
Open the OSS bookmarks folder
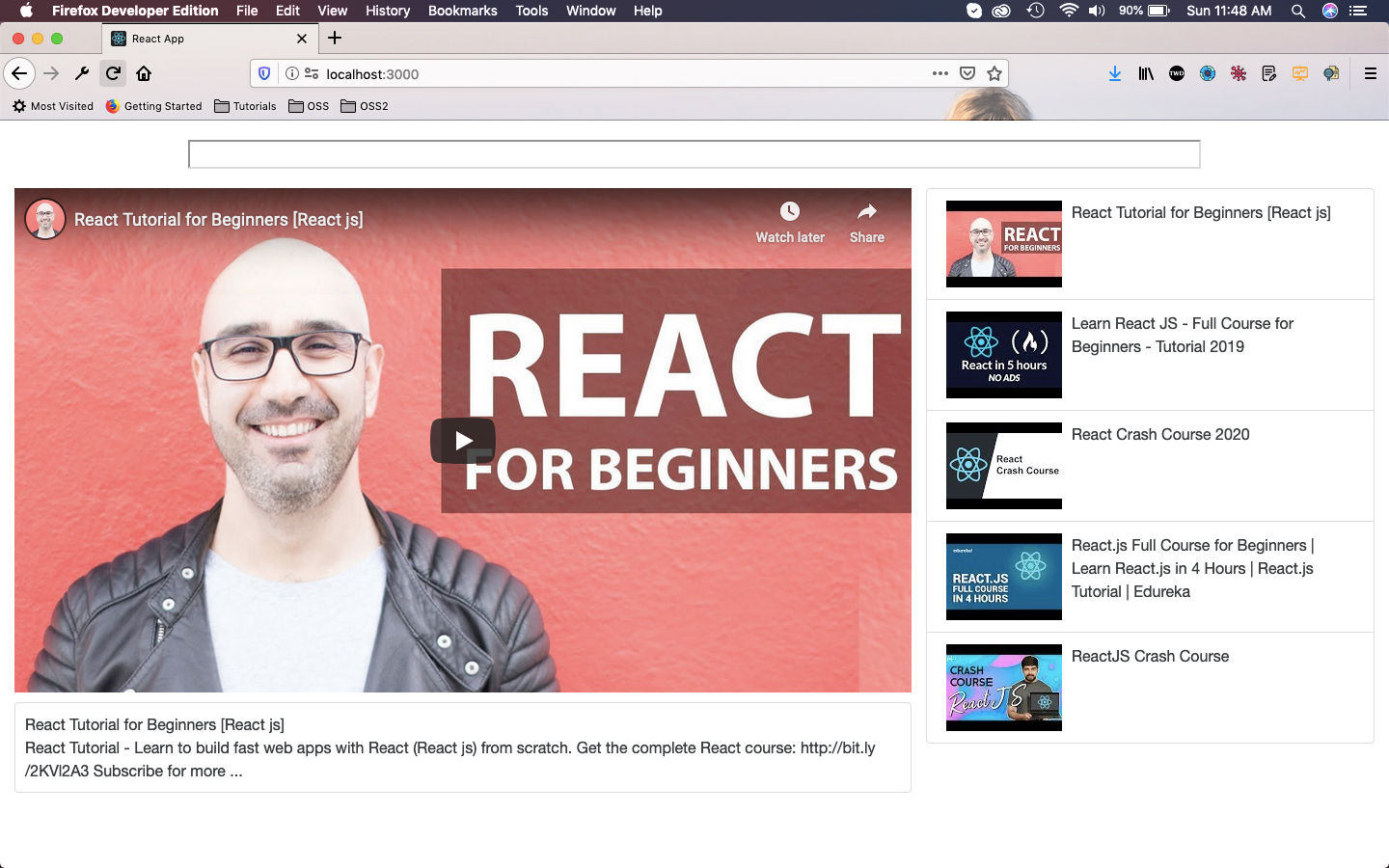click(x=309, y=106)
